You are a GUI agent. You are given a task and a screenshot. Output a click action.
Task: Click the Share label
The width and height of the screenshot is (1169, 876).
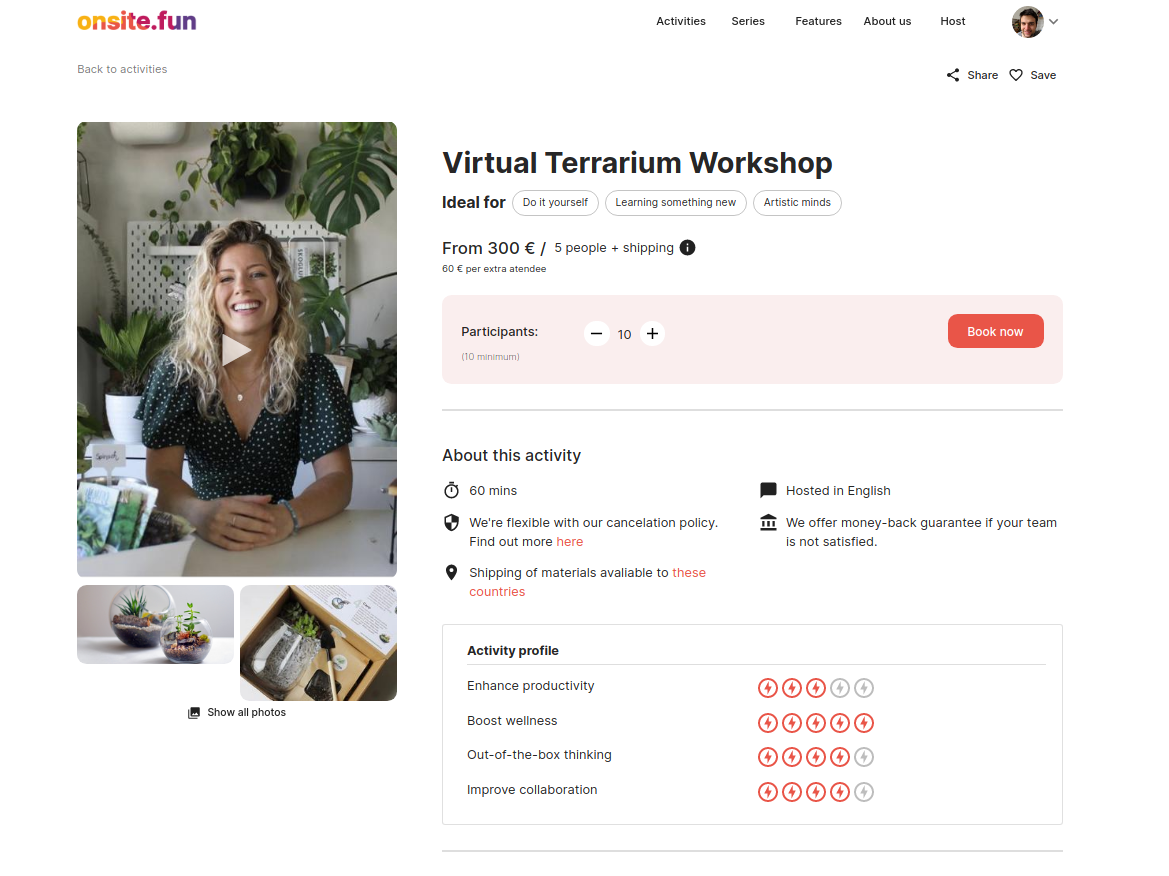click(x=983, y=75)
